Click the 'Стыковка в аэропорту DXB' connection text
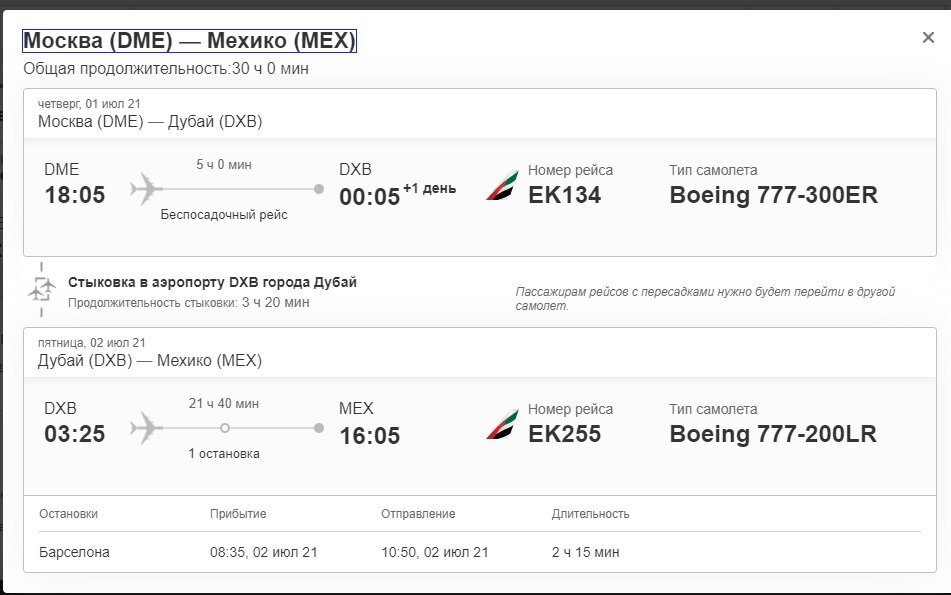Image resolution: width=951 pixels, height=595 pixels. pos(212,282)
